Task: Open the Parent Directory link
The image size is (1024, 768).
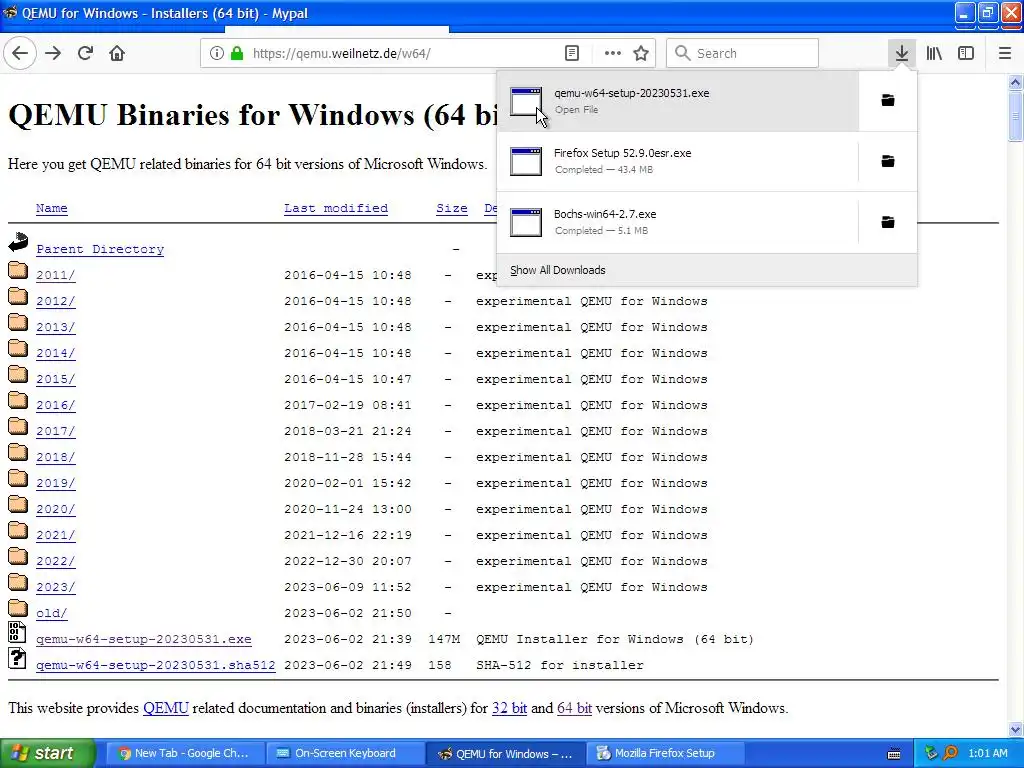Action: click(x=100, y=249)
